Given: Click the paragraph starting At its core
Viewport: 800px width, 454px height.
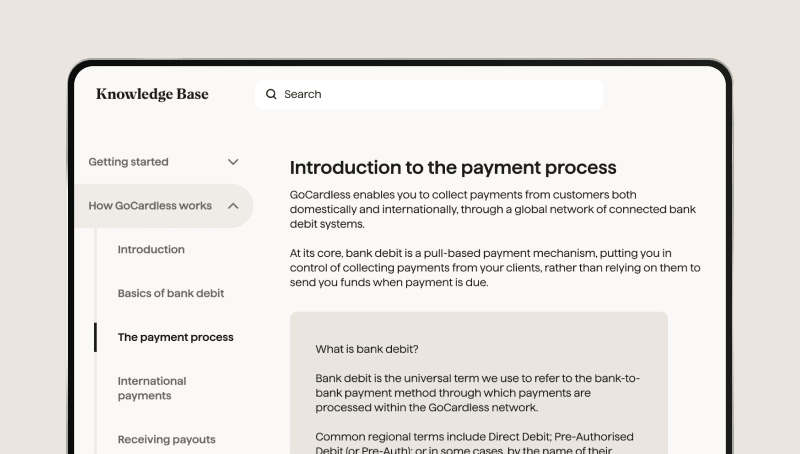Looking at the screenshot, I should coord(495,268).
